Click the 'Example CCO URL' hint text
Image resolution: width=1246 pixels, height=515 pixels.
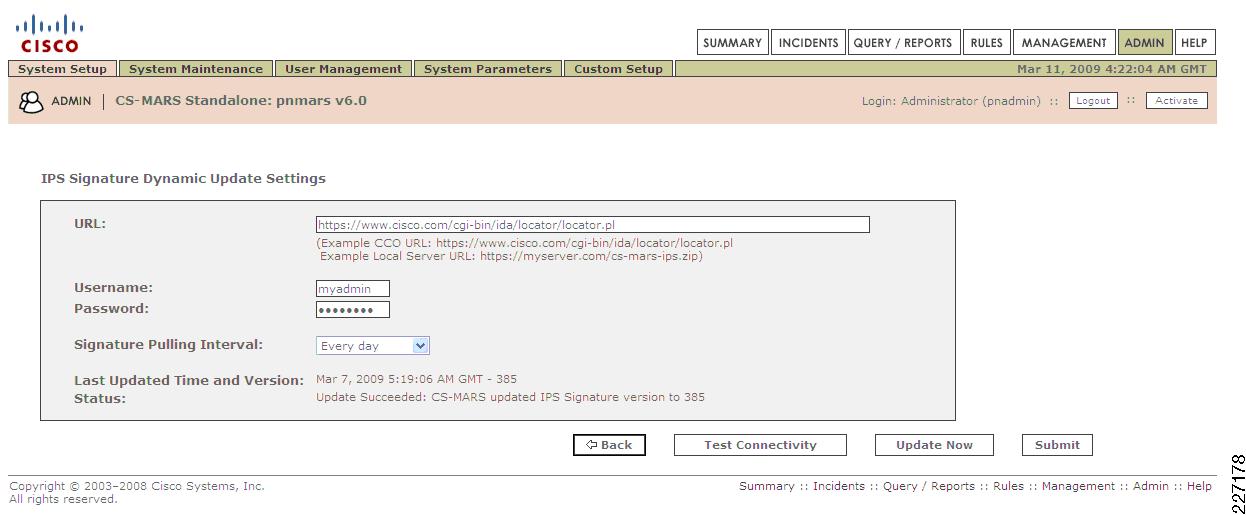tap(525, 243)
